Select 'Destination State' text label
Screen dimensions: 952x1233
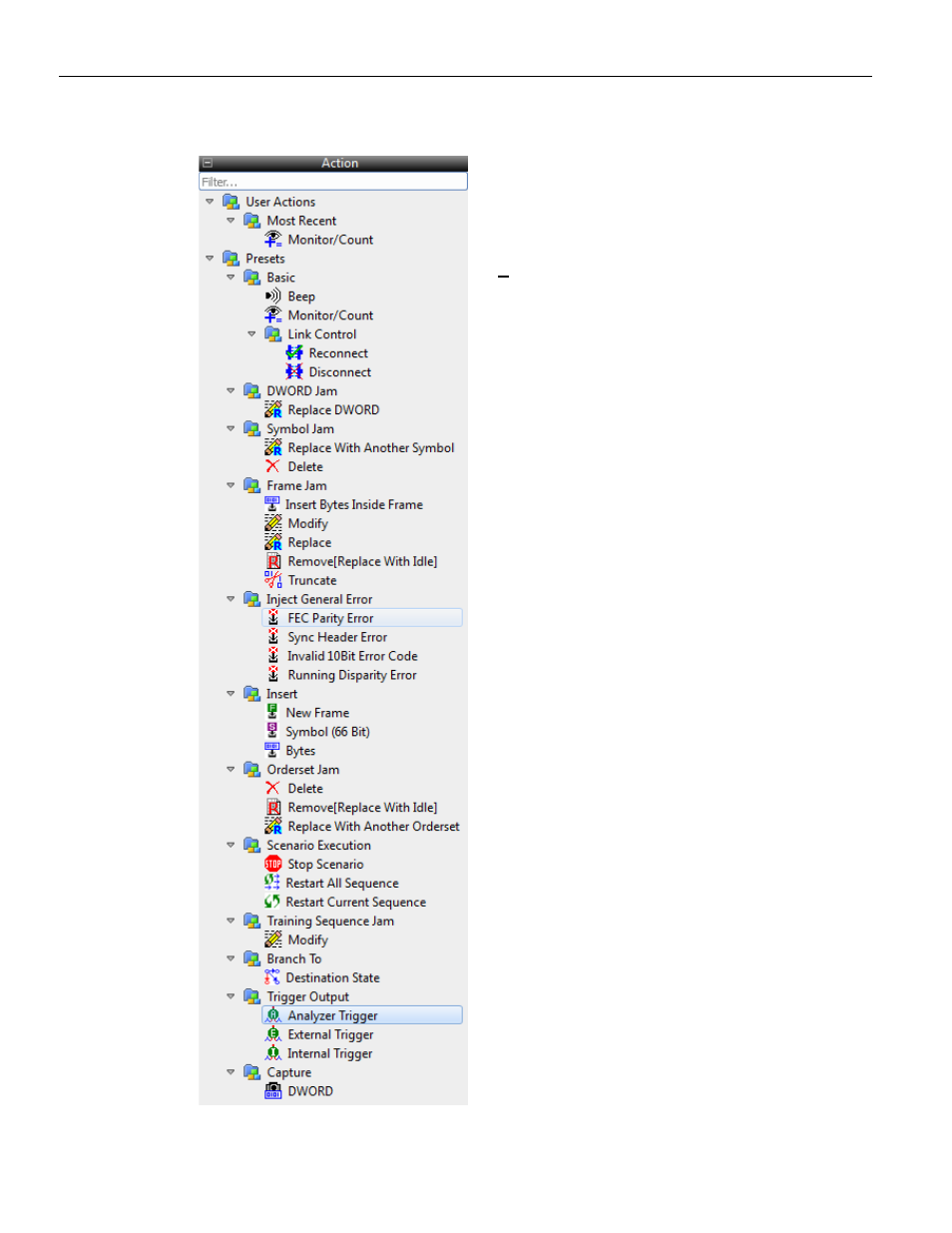click(x=332, y=978)
